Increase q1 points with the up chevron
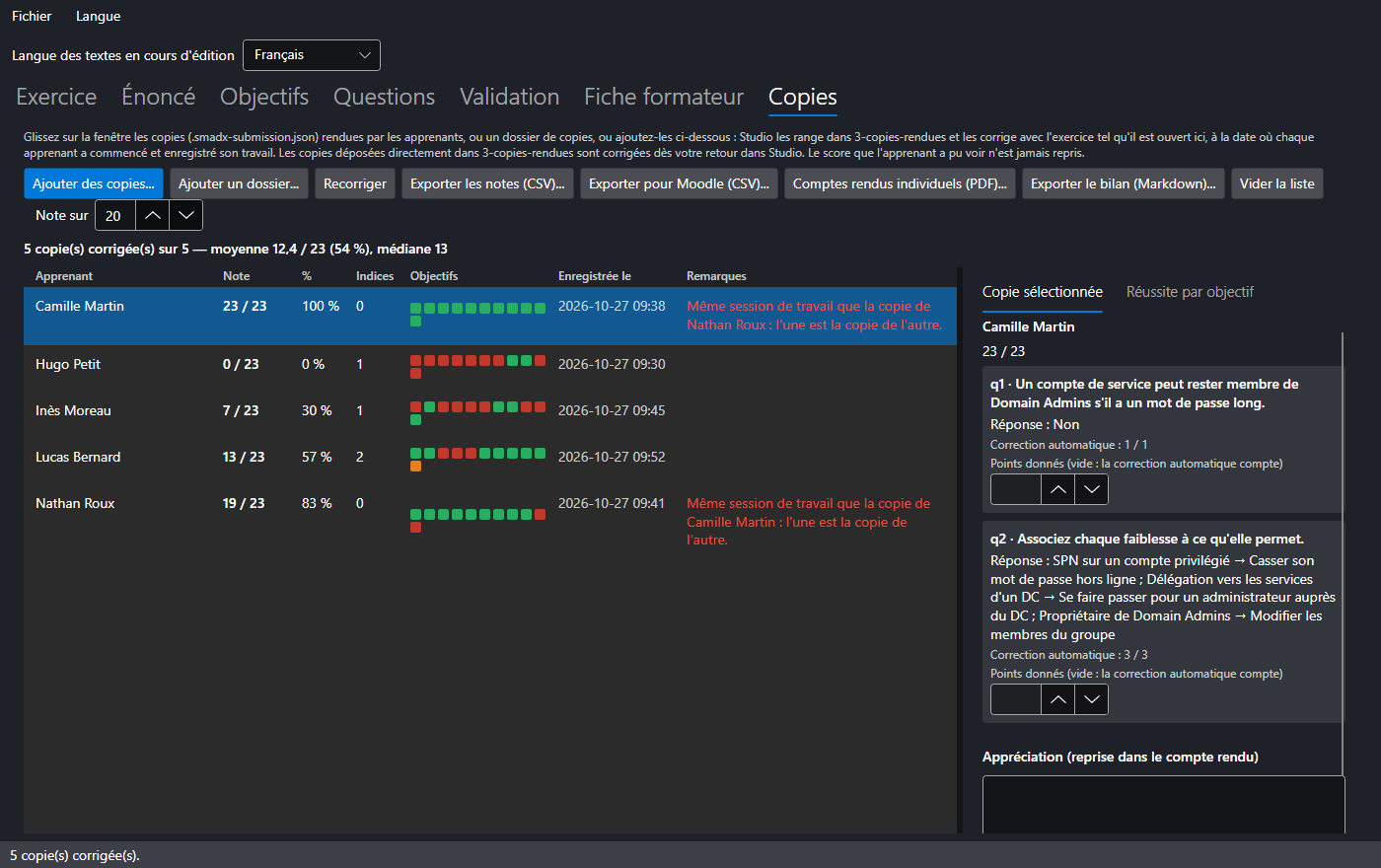This screenshot has width=1381, height=868. (1057, 489)
